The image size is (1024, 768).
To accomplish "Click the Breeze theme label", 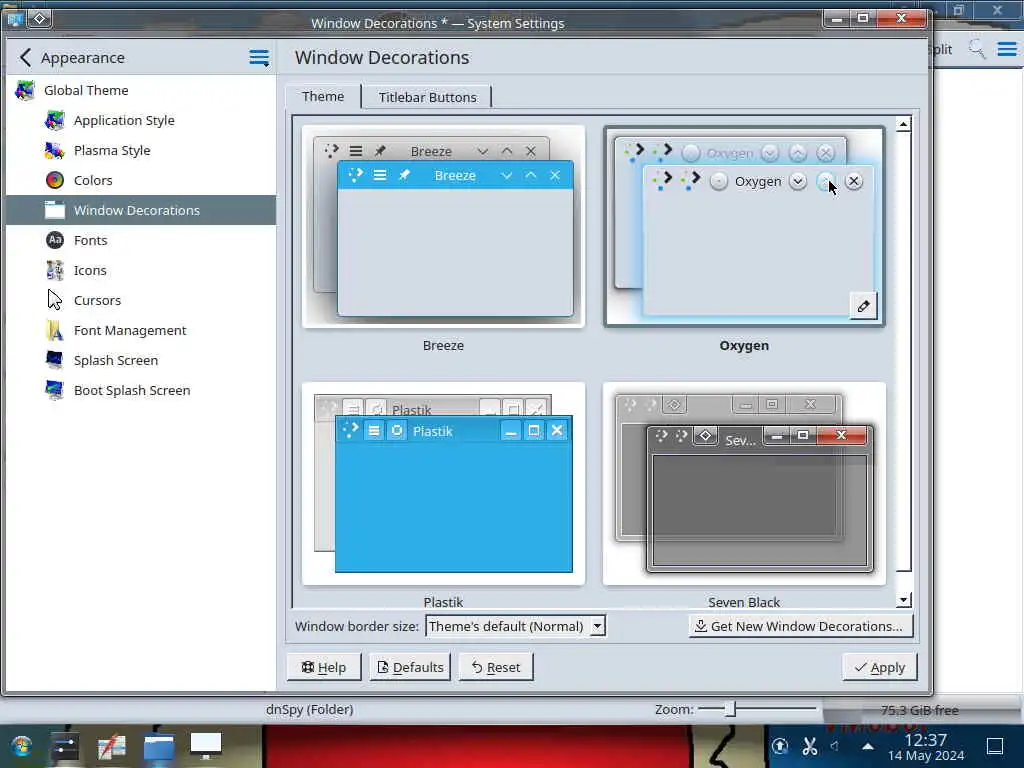I will [x=443, y=345].
